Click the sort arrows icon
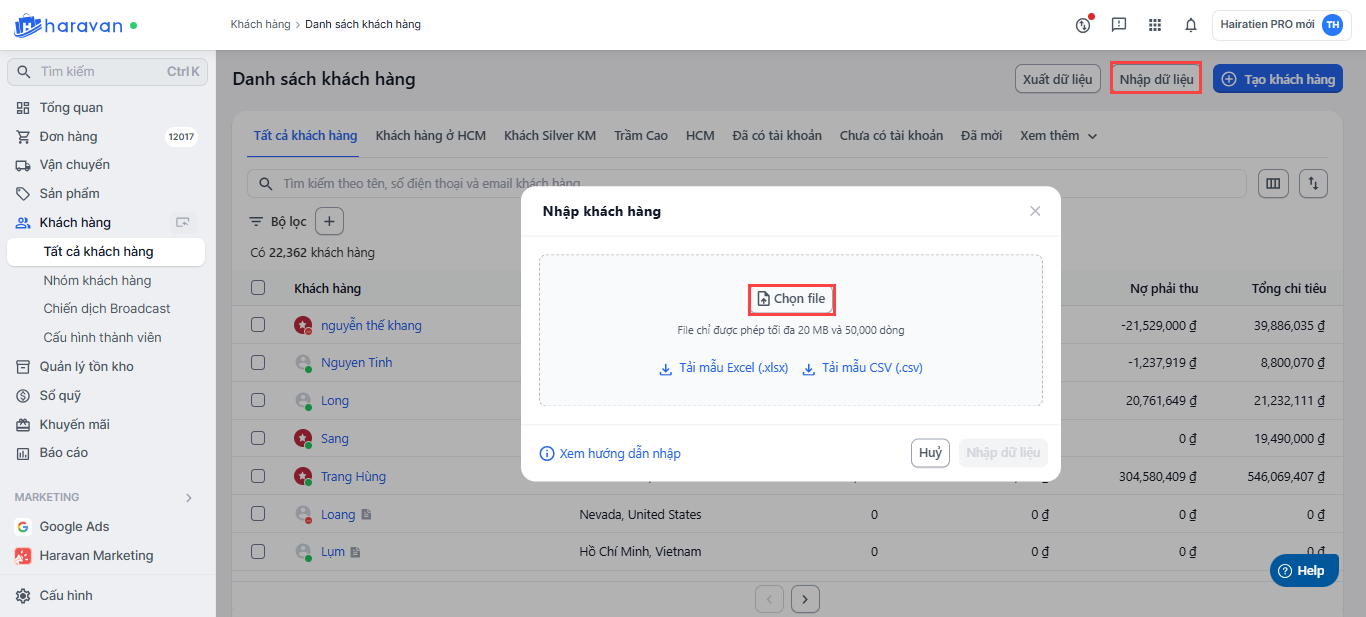Viewport: 1366px width, 617px height. point(1313,184)
